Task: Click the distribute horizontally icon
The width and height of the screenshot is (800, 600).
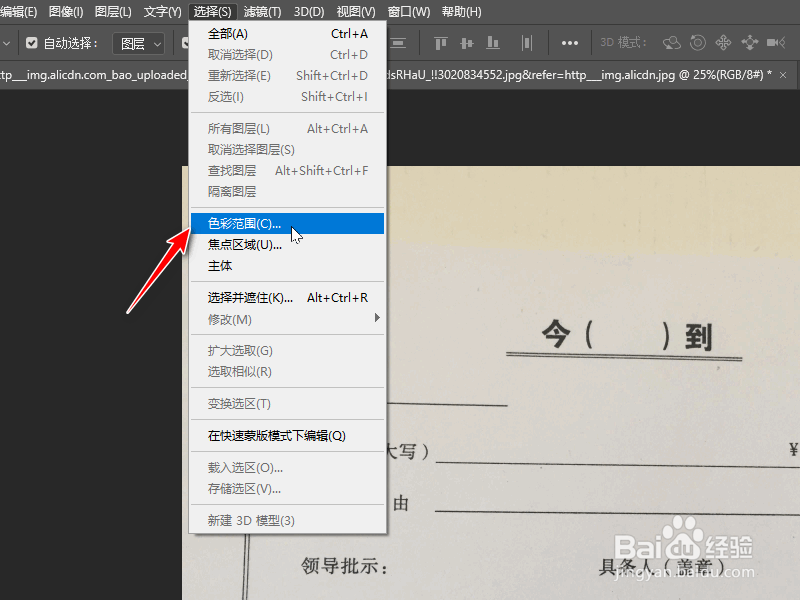Action: 527,43
